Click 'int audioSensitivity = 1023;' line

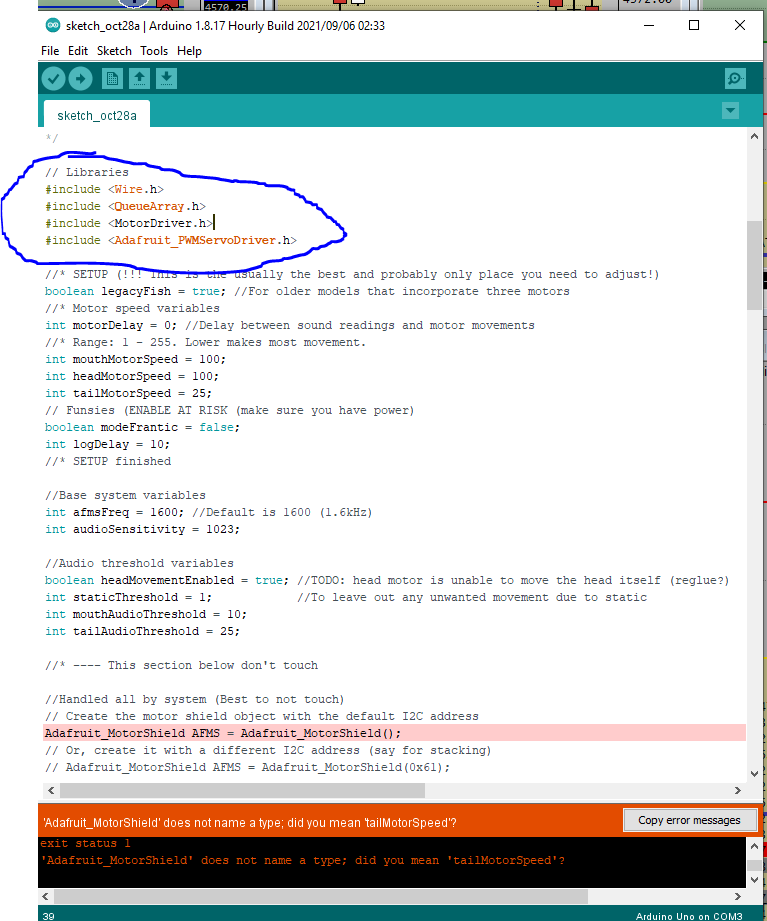[142, 529]
